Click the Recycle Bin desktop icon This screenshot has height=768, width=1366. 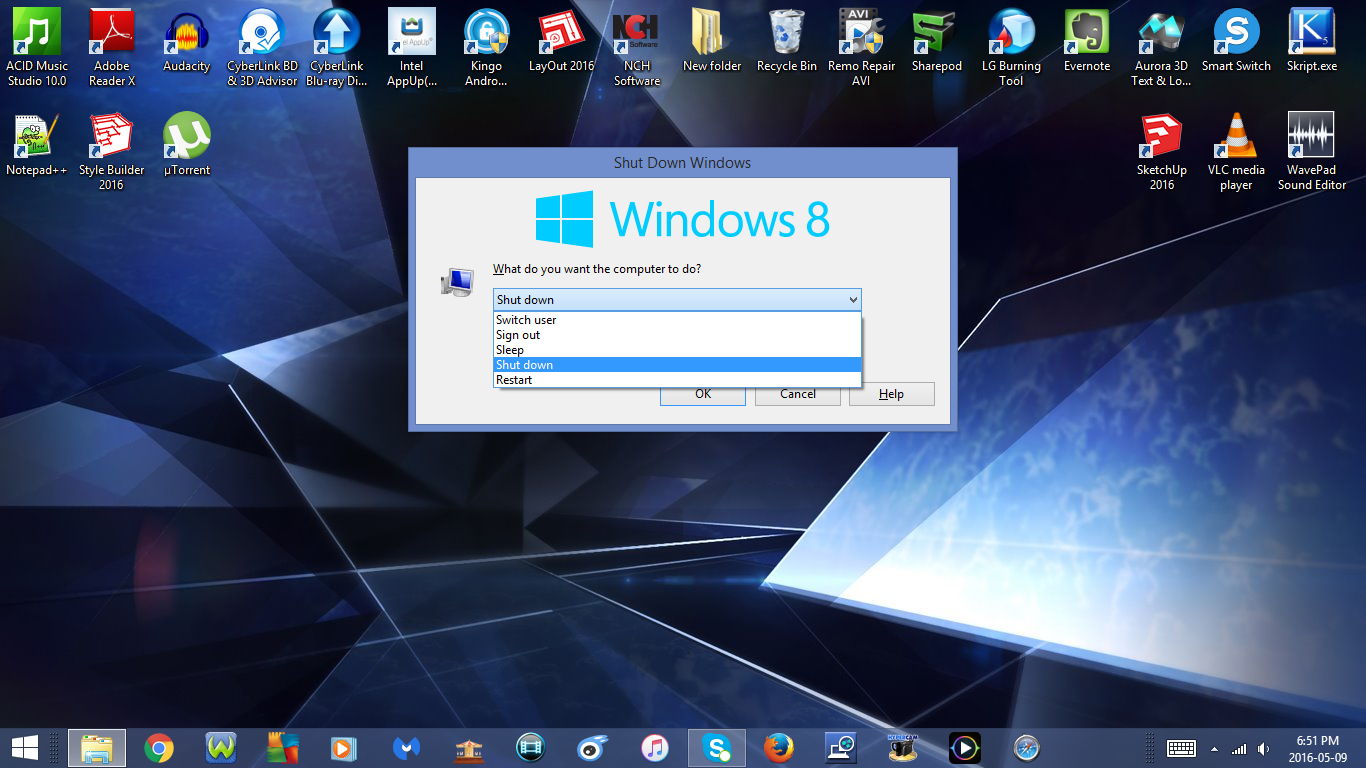[x=787, y=40]
